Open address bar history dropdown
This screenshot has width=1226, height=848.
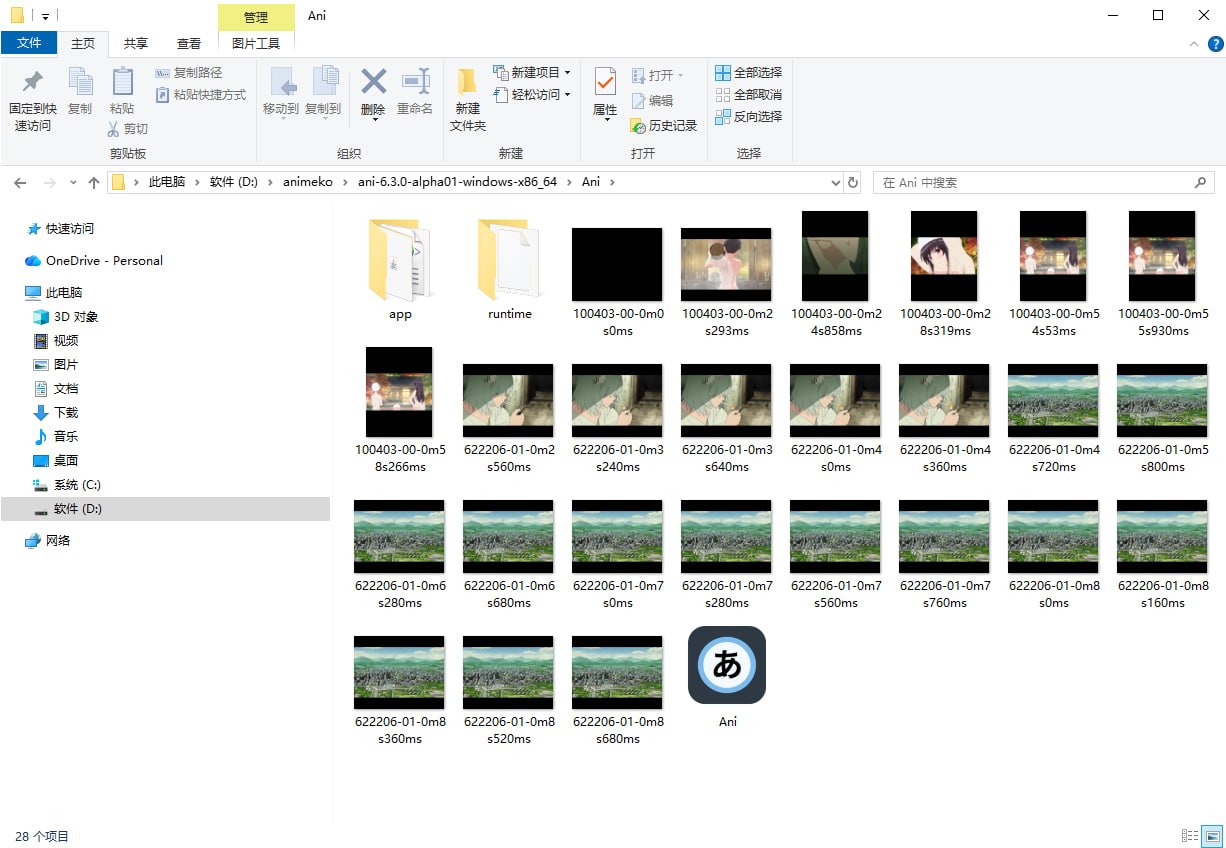click(x=836, y=183)
